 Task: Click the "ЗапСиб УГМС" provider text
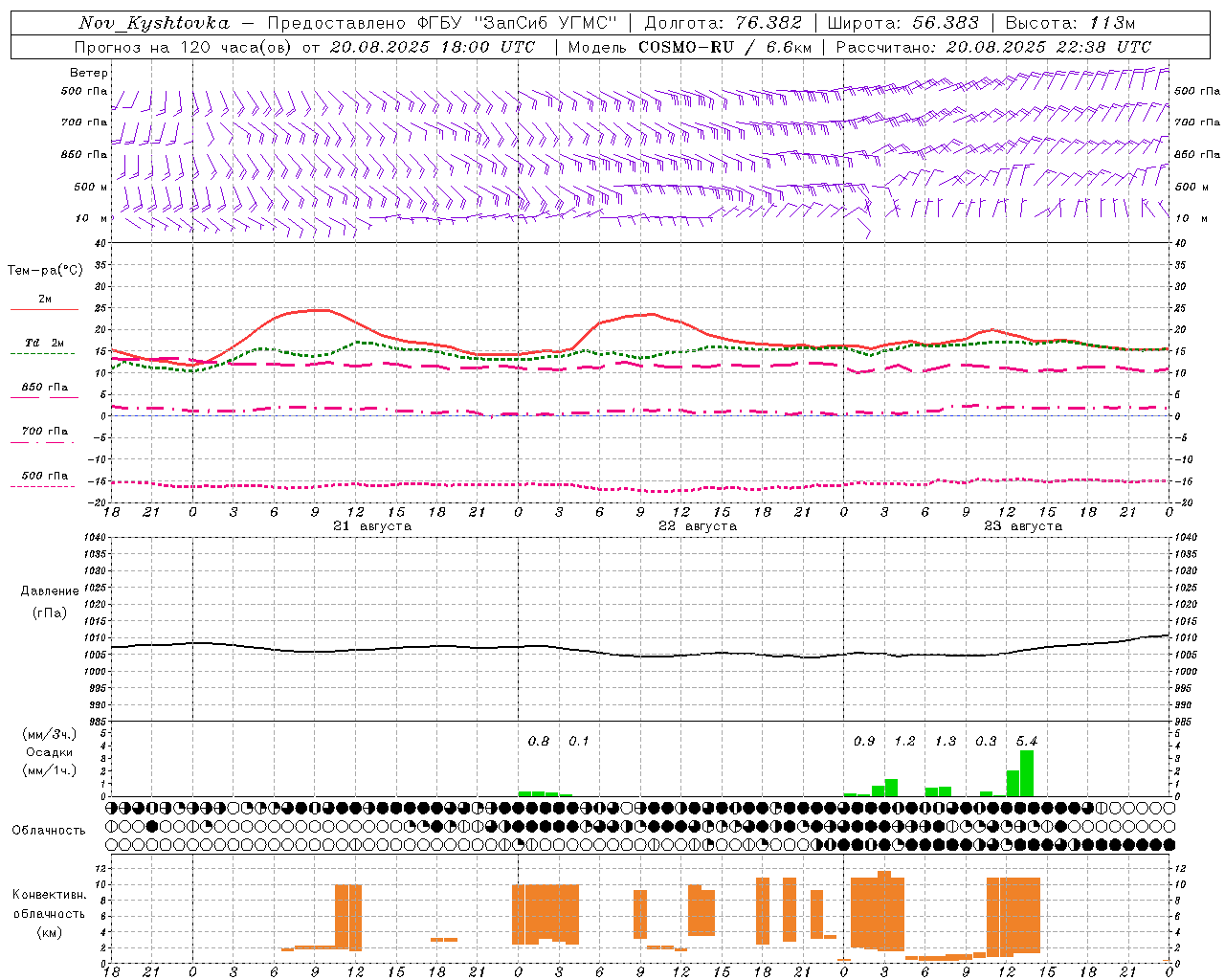coord(546,23)
